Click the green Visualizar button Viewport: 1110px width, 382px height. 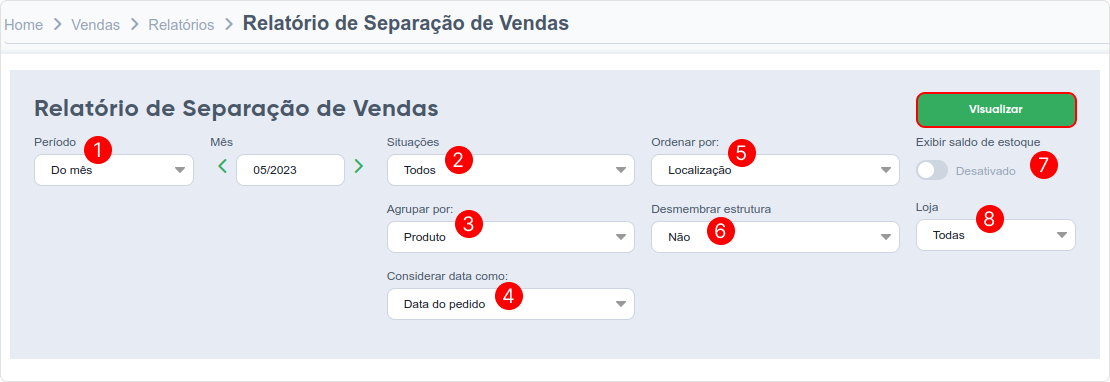pyautogui.click(x=996, y=110)
